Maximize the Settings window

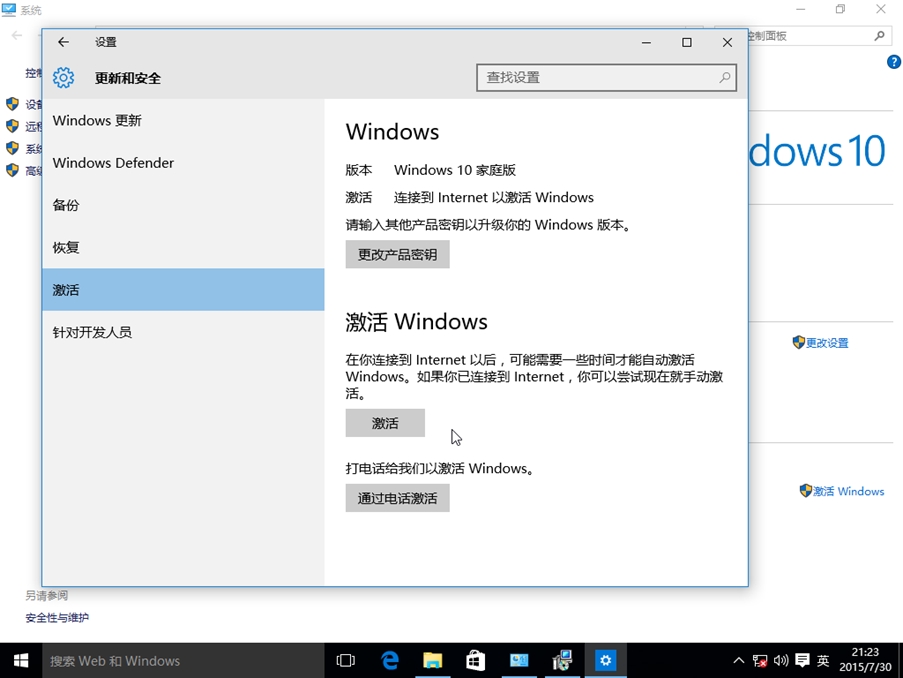pos(686,42)
